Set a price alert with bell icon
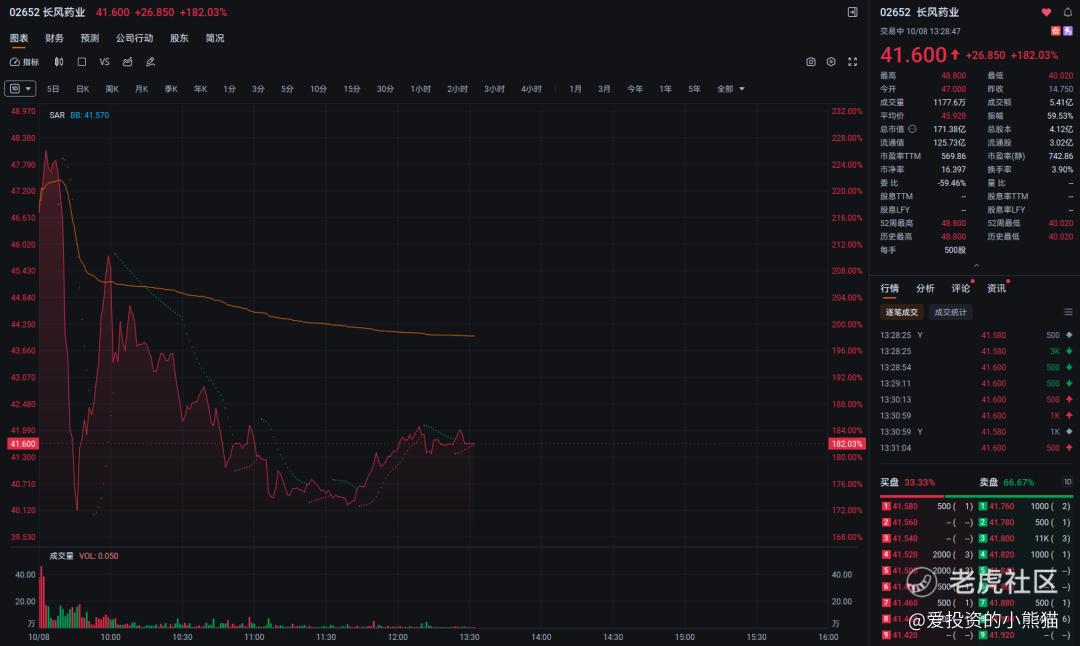 pyautogui.click(x=1068, y=12)
